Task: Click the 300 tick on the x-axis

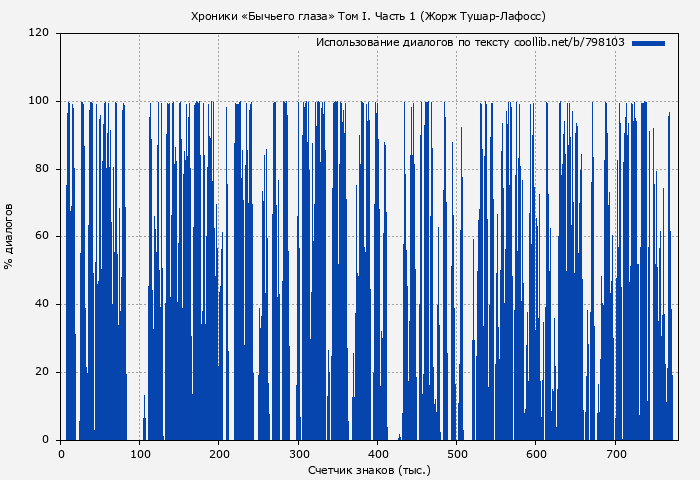Action: (x=298, y=454)
